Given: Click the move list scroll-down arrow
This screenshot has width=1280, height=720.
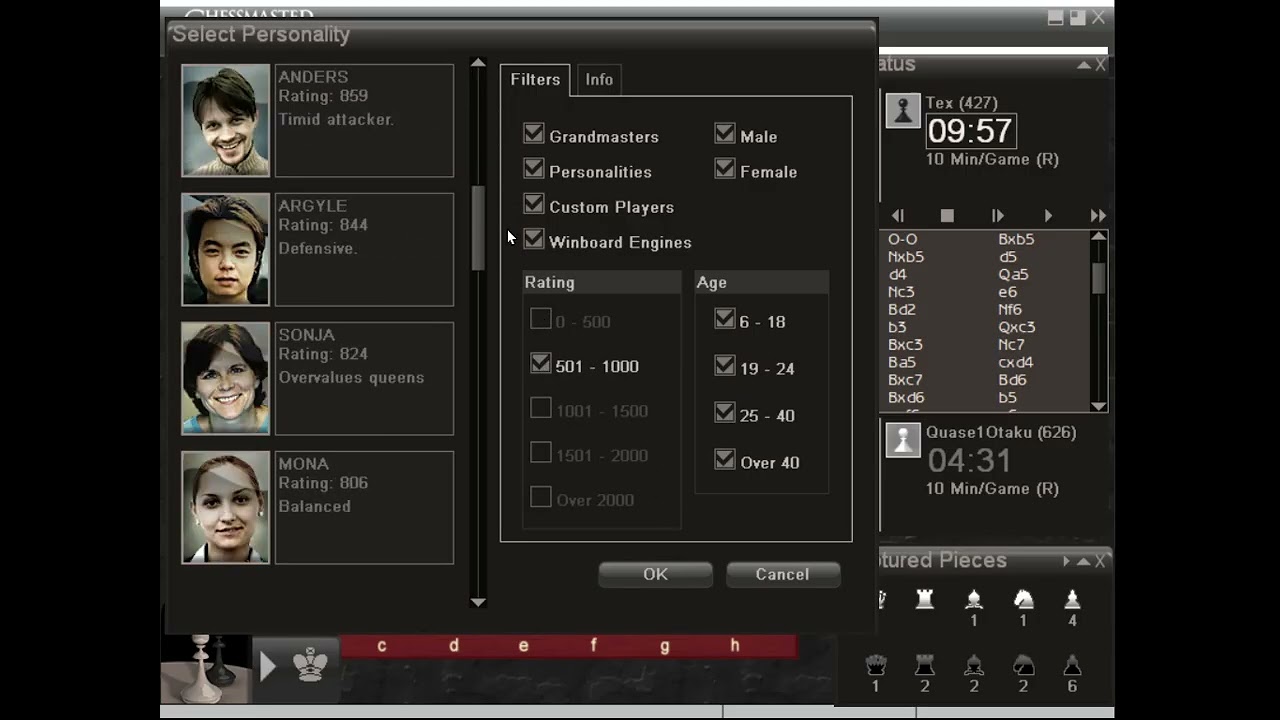Looking at the screenshot, I should (1099, 405).
